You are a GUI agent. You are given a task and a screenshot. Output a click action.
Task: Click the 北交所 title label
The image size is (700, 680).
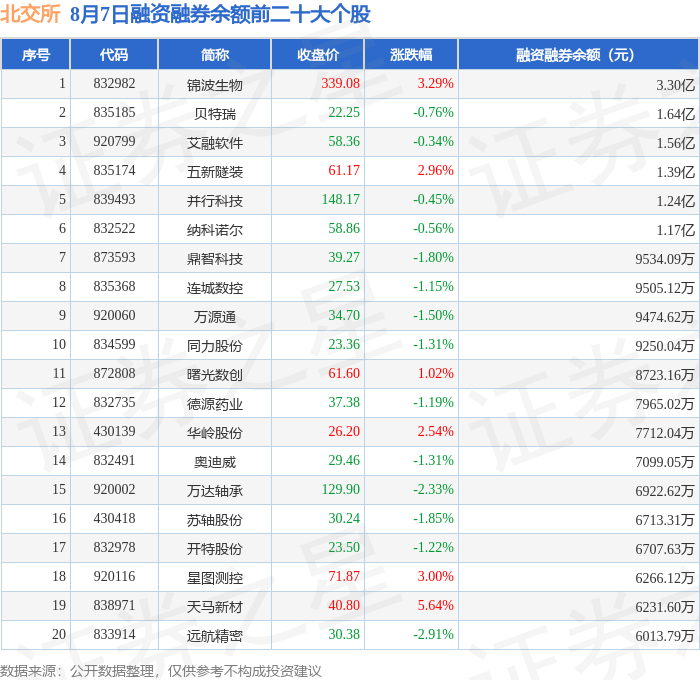point(30,14)
